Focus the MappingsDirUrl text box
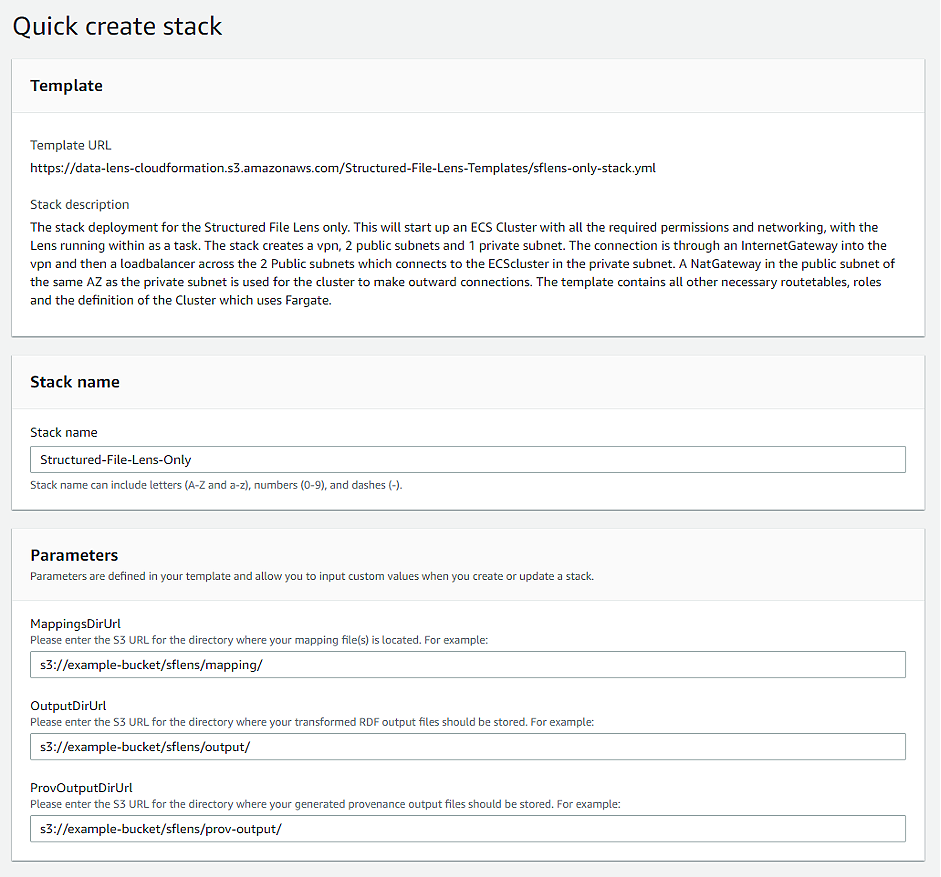Screen dimensions: 941x877 (x=467, y=665)
